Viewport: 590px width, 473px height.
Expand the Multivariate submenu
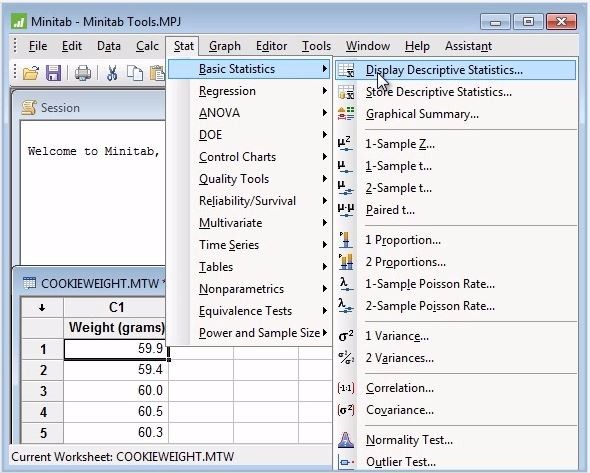(x=249, y=223)
